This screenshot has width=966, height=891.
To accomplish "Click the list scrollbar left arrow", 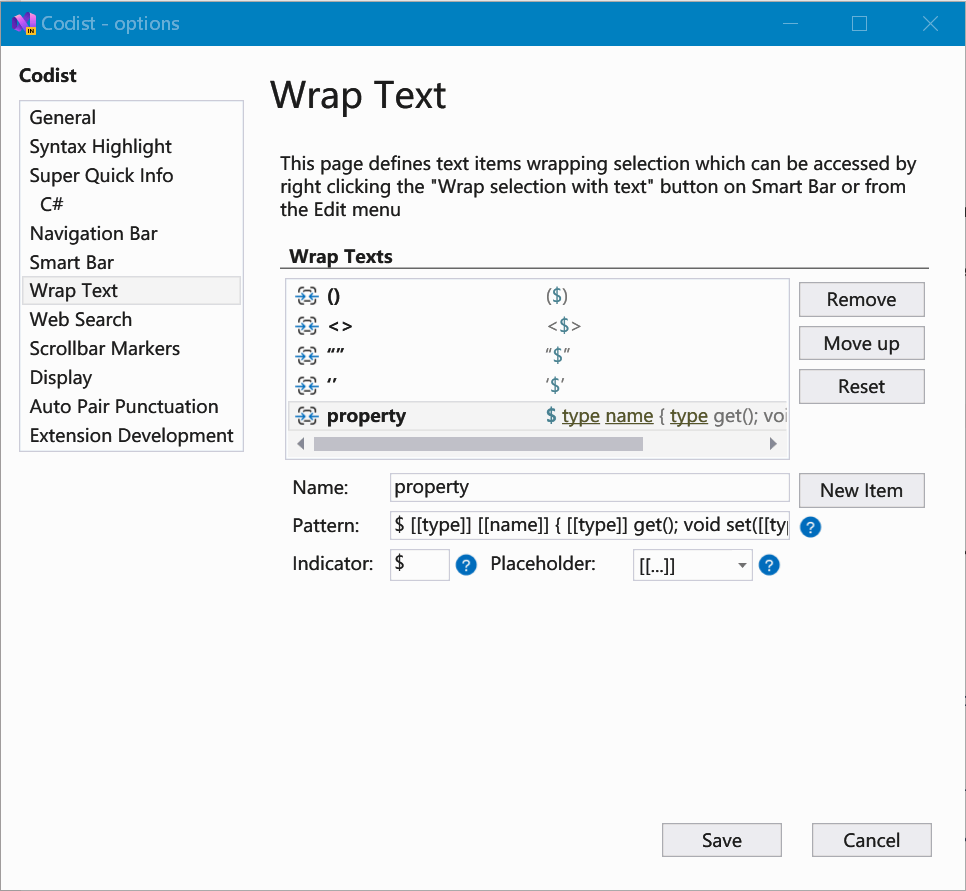I will [301, 444].
